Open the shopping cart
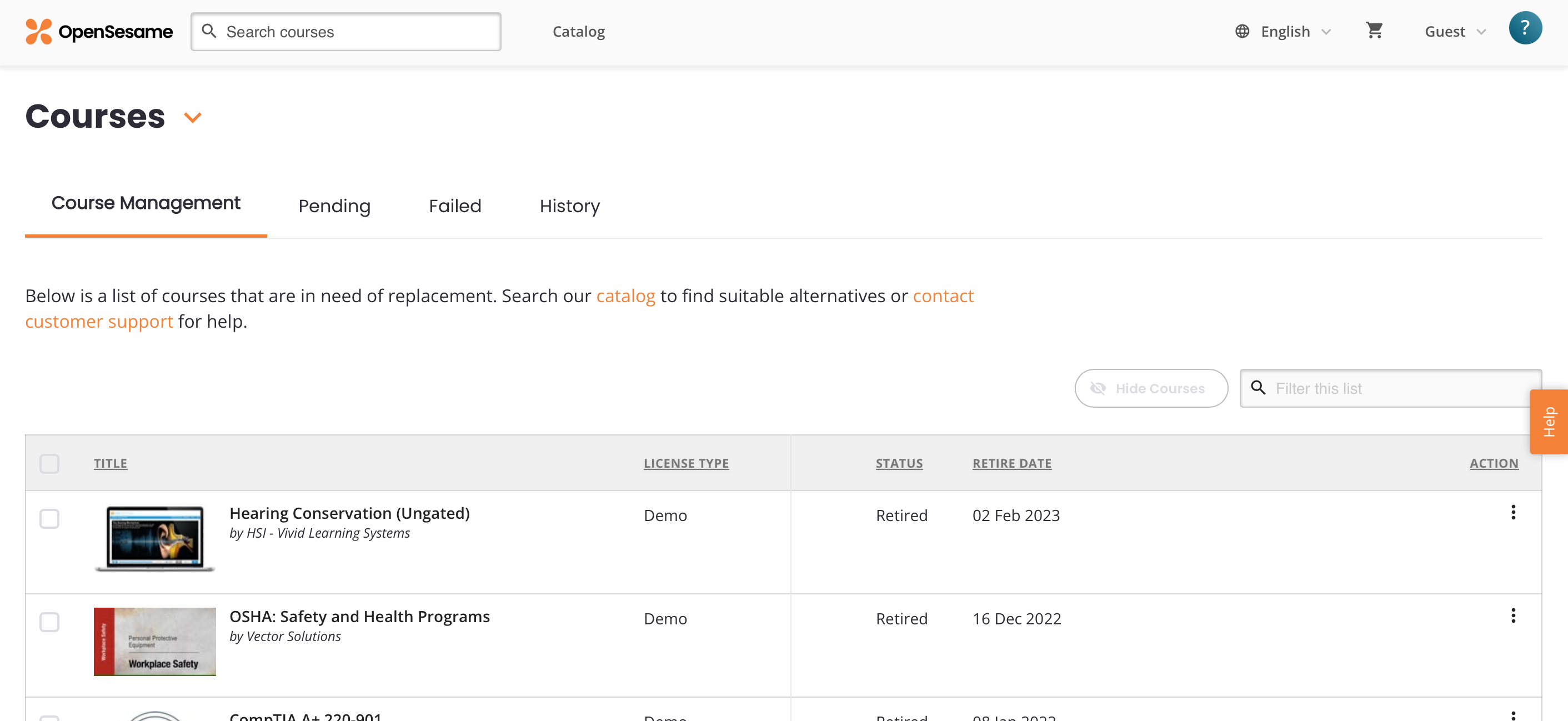The width and height of the screenshot is (1568, 721). click(x=1375, y=31)
